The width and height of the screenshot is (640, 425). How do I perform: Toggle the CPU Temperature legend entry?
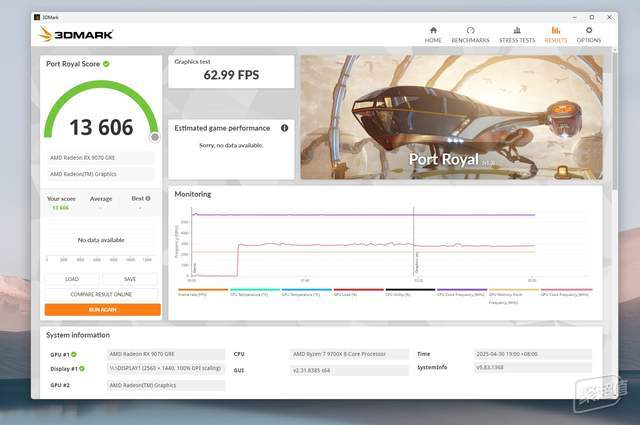pyautogui.click(x=255, y=292)
